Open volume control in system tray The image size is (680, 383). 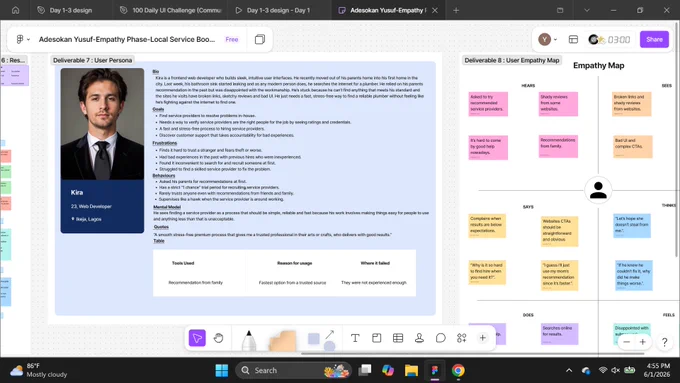click(615, 370)
